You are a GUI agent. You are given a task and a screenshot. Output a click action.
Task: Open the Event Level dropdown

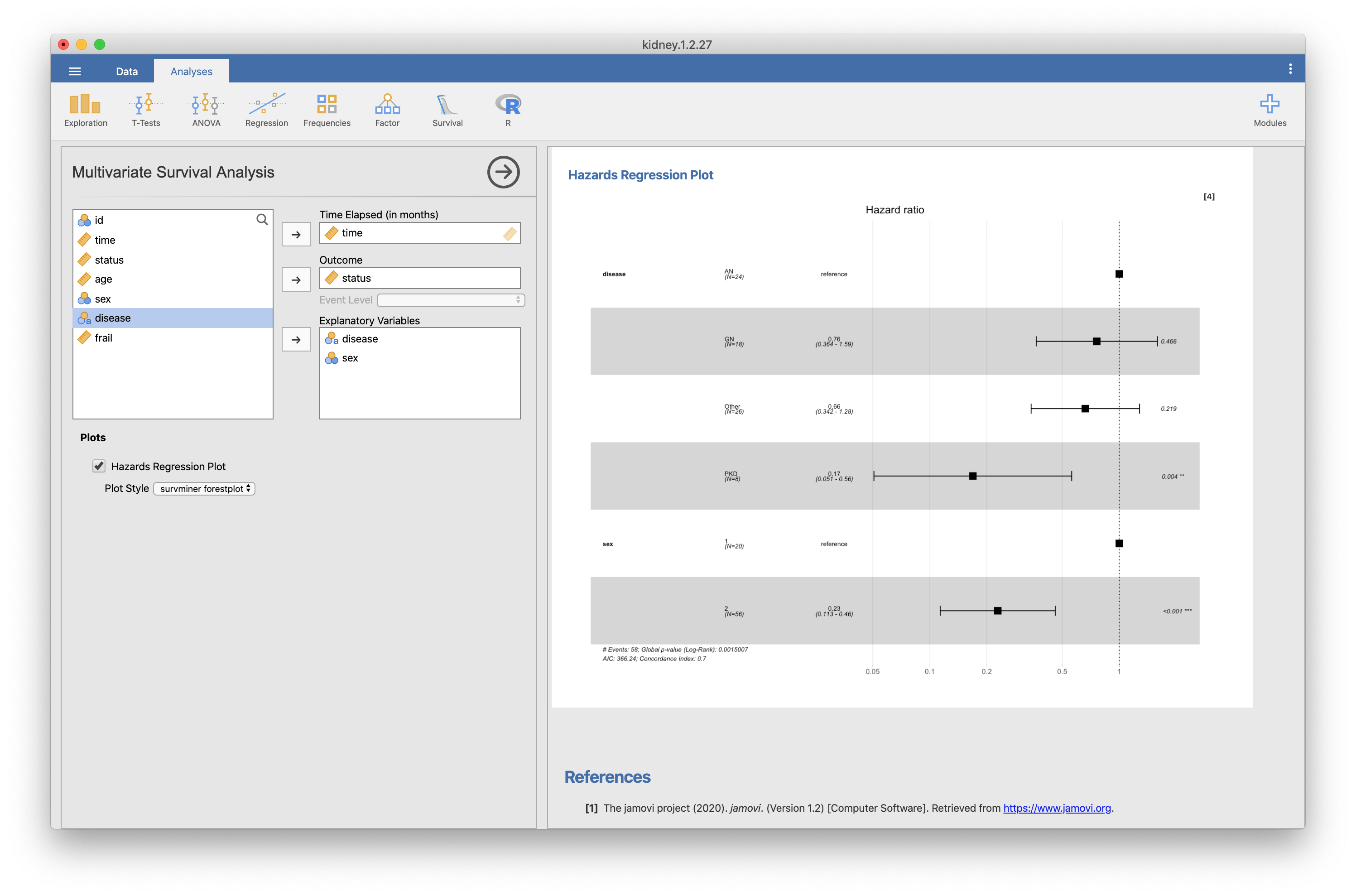[450, 300]
